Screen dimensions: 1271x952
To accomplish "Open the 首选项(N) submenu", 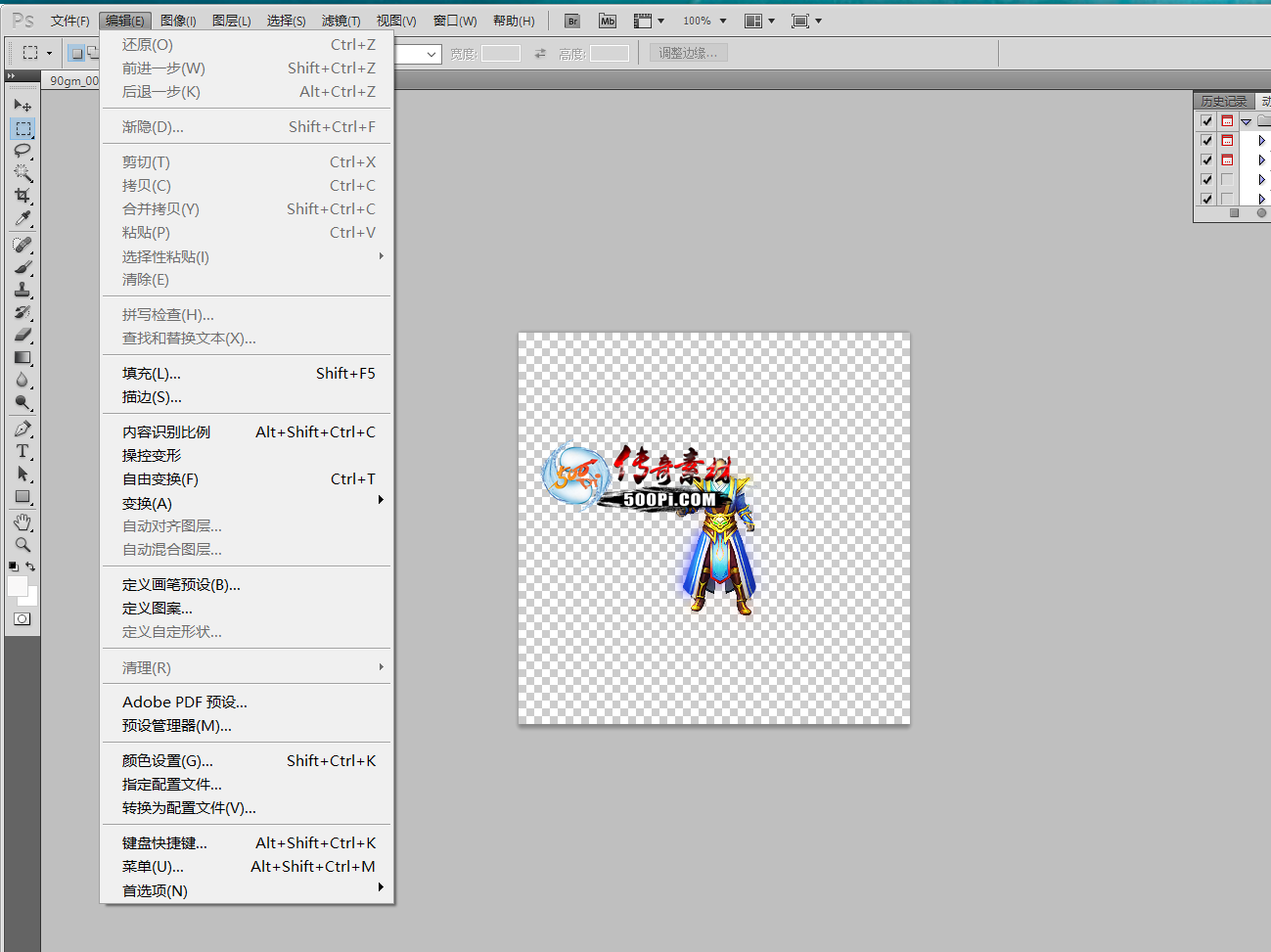I will [x=247, y=890].
